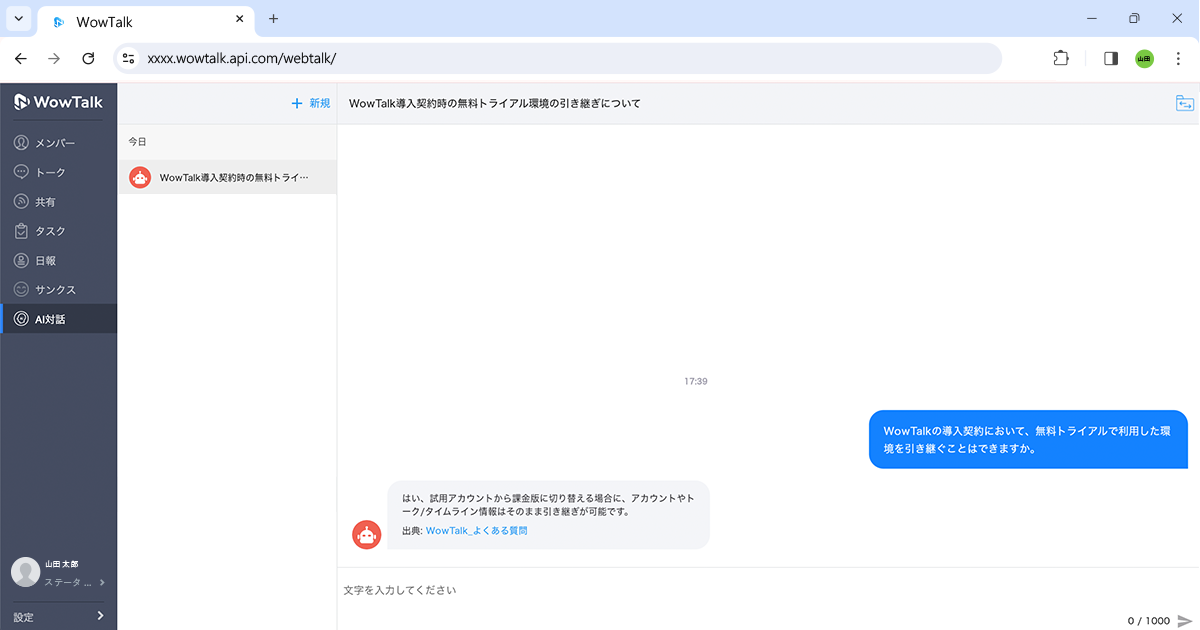Open the browser three-dot menu
The width and height of the screenshot is (1200, 630).
coord(1178,59)
